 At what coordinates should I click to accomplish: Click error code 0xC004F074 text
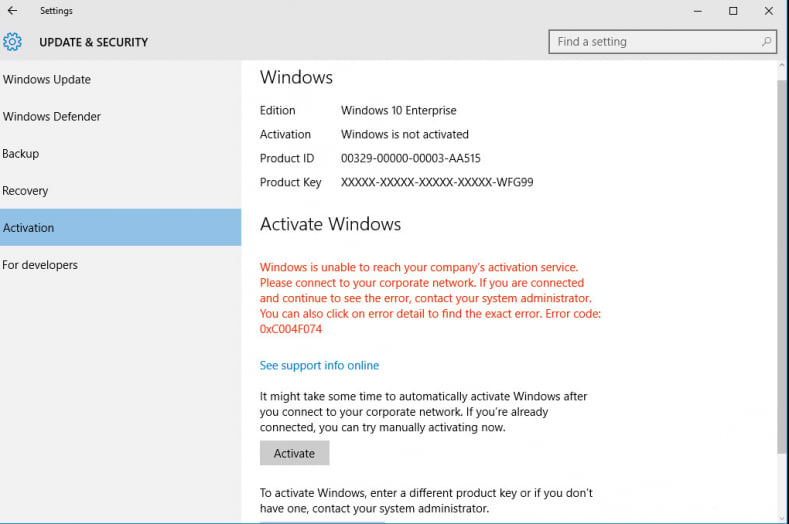290,329
